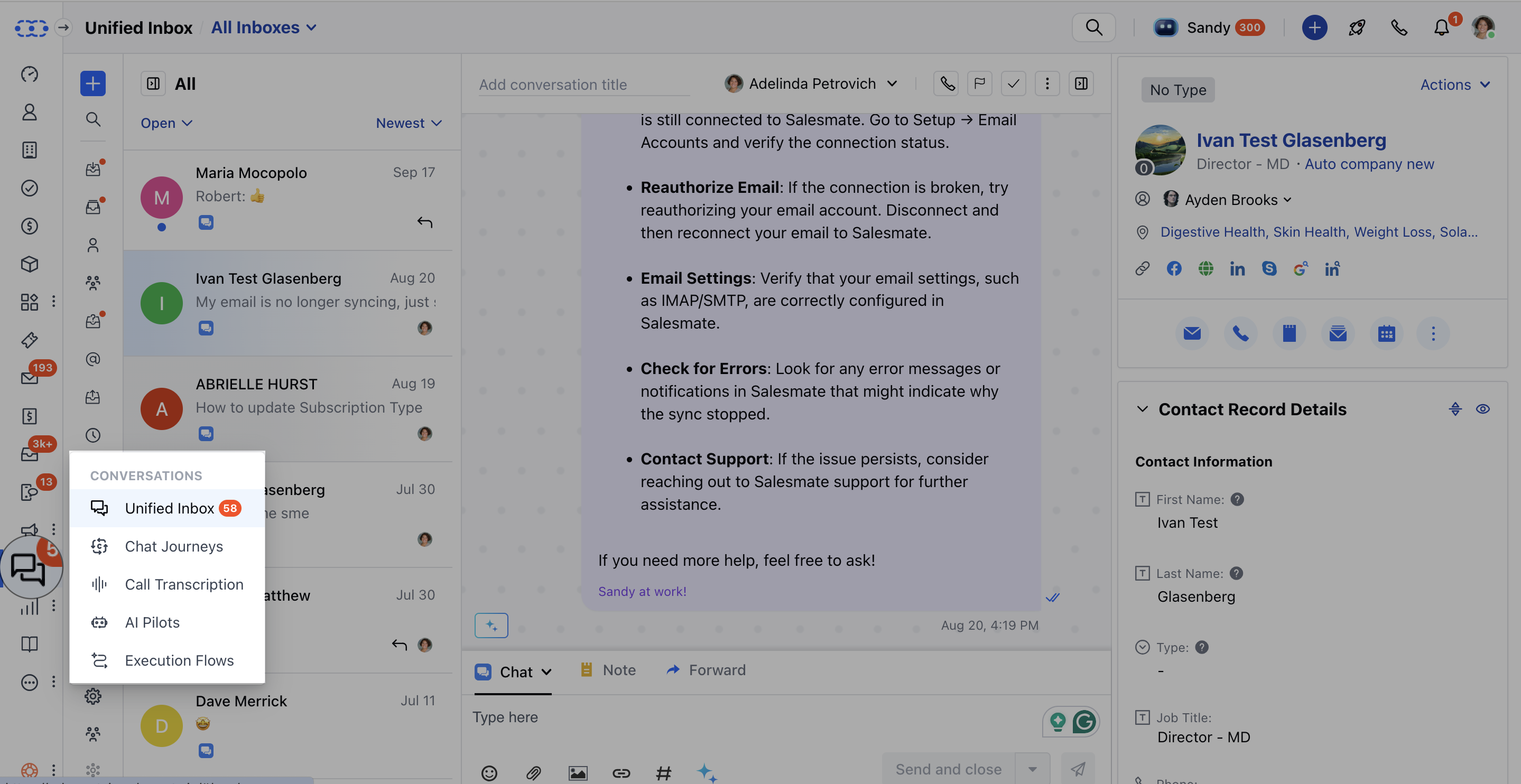The width and height of the screenshot is (1521, 784).
Task: Open Execution Flows from the menu
Action: [167, 660]
